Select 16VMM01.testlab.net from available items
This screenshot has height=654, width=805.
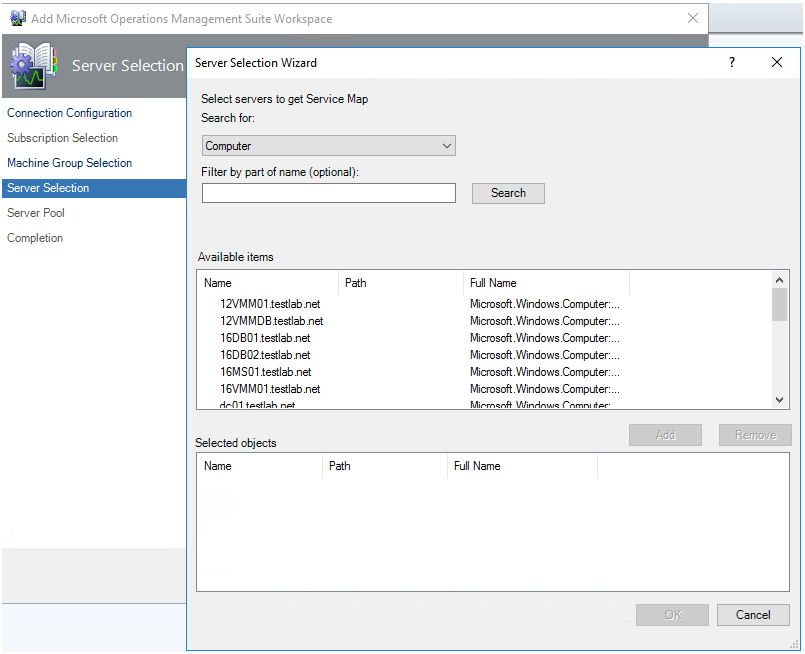(x=270, y=389)
